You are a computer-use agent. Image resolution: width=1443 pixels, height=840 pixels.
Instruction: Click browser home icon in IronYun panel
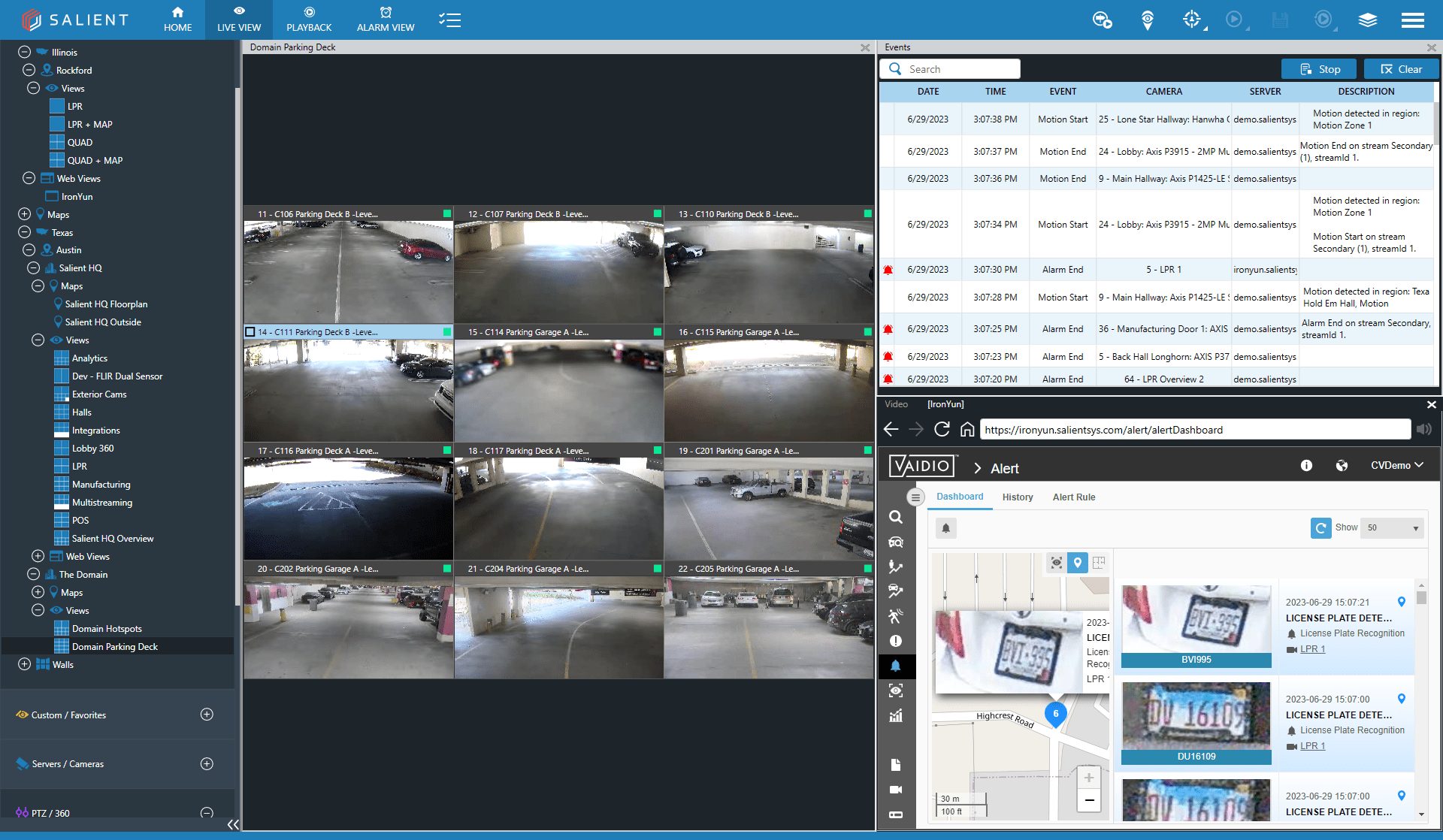pos(967,429)
